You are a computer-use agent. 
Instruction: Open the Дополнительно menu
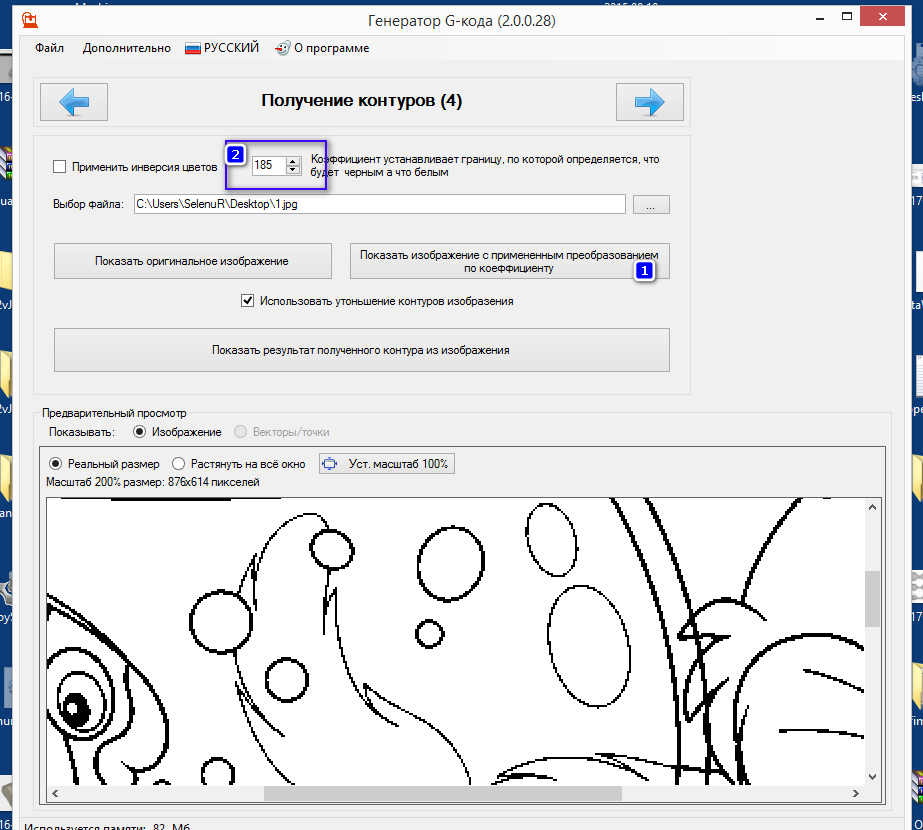click(x=127, y=48)
